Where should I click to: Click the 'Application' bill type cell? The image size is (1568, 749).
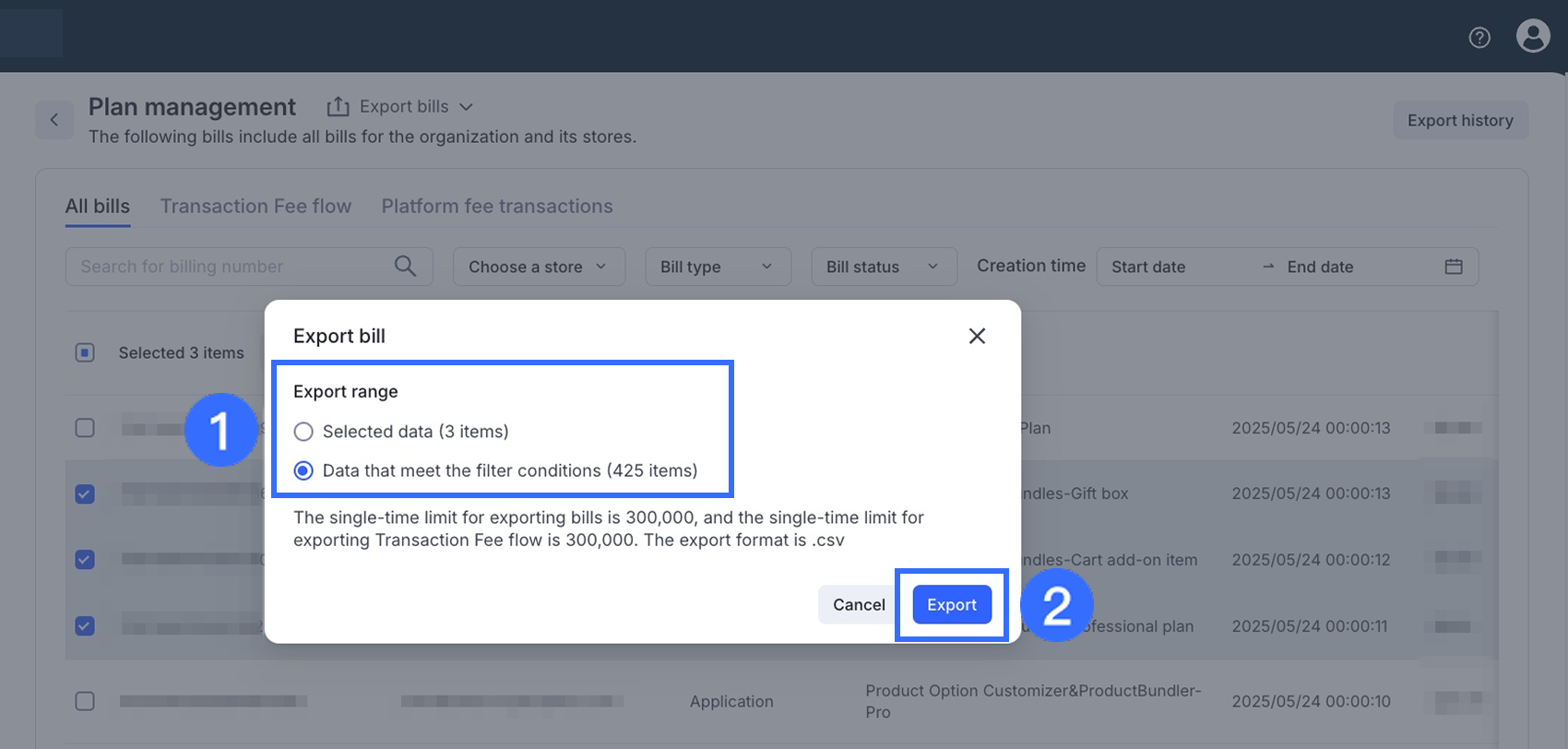click(x=731, y=701)
